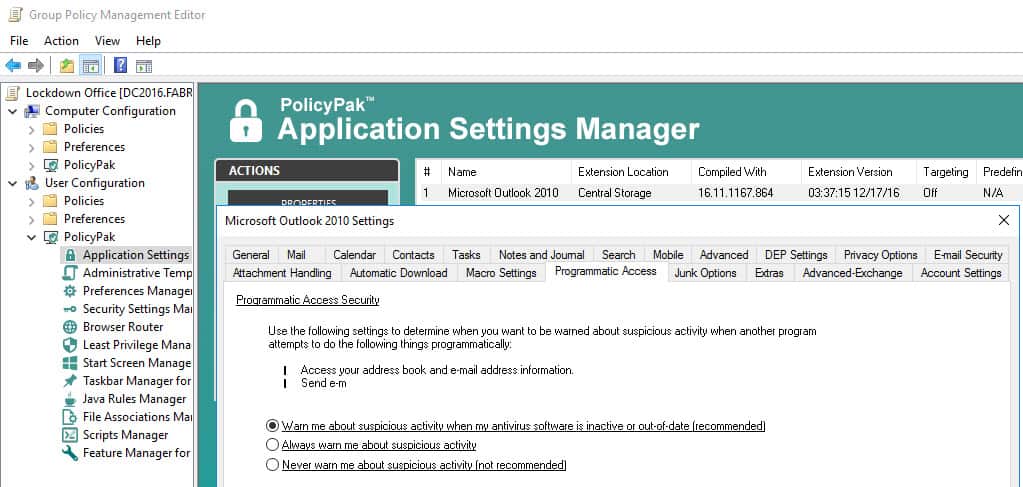Expand Preferences under User Configuration
This screenshot has height=487, width=1023.
pos(31,219)
